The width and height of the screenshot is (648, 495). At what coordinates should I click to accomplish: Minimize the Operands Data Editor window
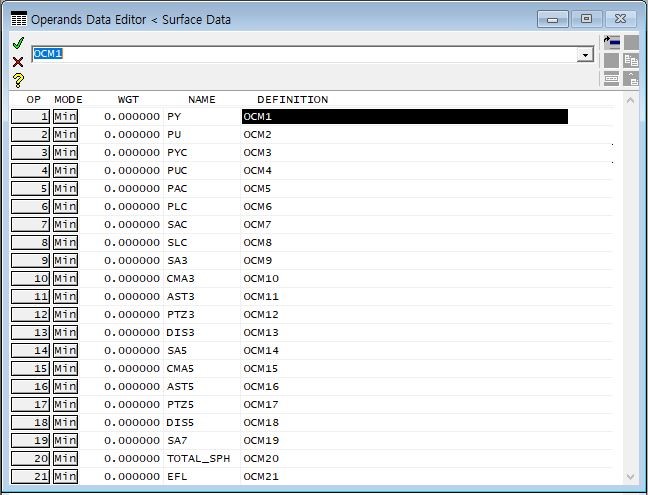[553, 19]
